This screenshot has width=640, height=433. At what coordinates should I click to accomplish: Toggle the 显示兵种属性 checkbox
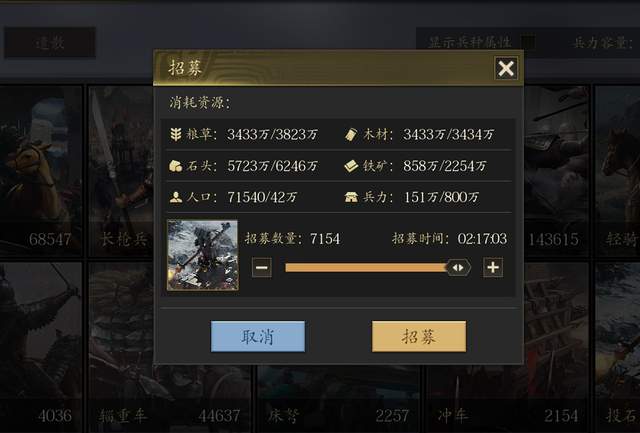click(527, 42)
